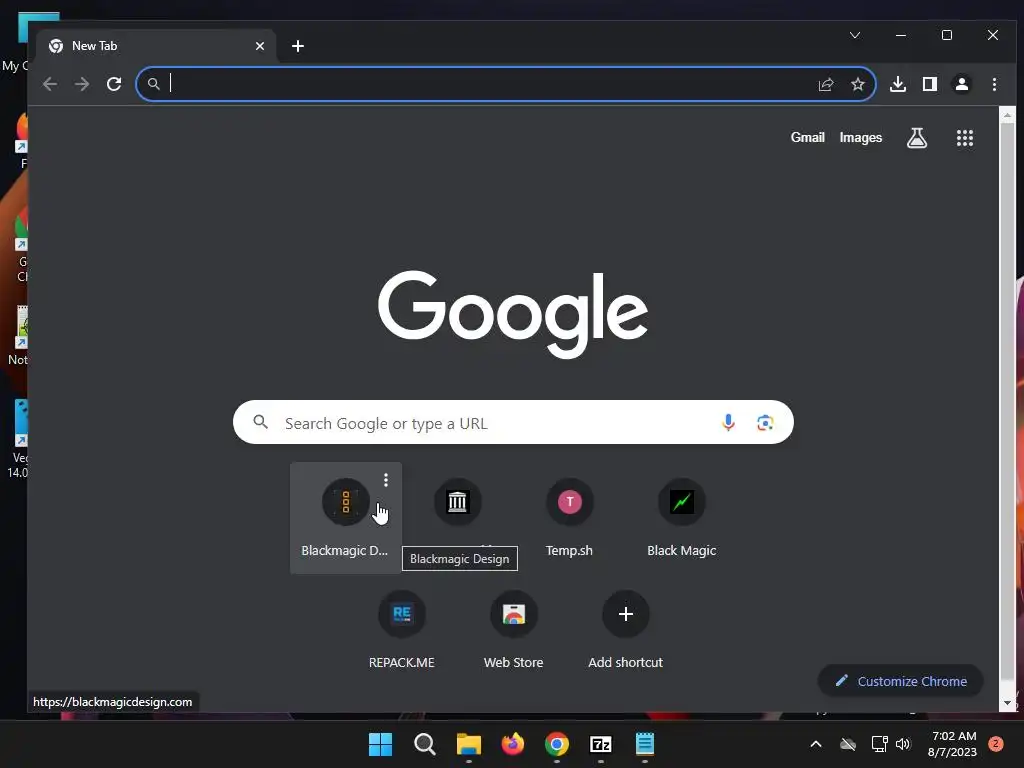
Task: Open a new tab with plus
Action: tap(298, 46)
